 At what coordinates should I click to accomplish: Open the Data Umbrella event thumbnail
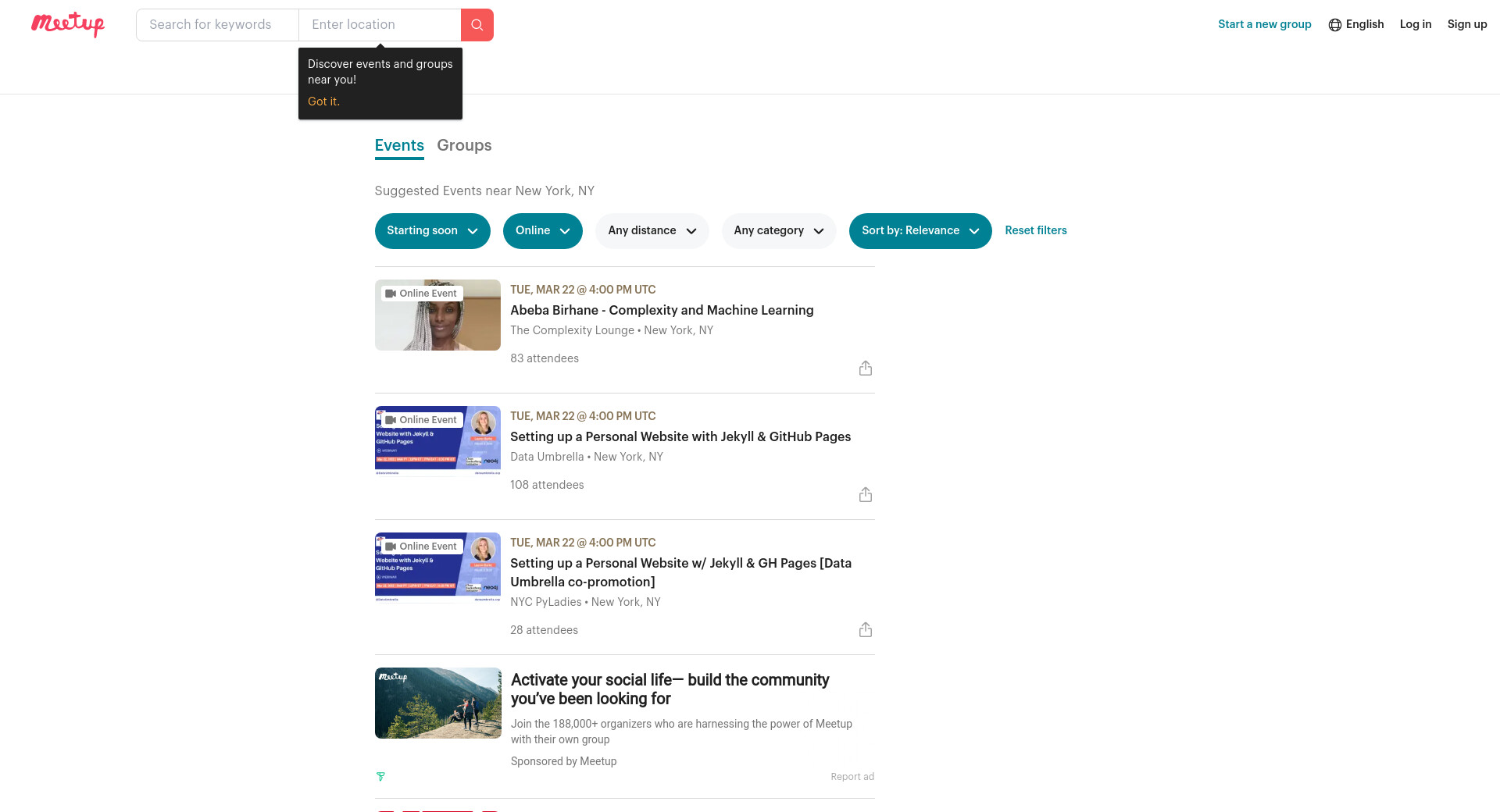tap(437, 441)
